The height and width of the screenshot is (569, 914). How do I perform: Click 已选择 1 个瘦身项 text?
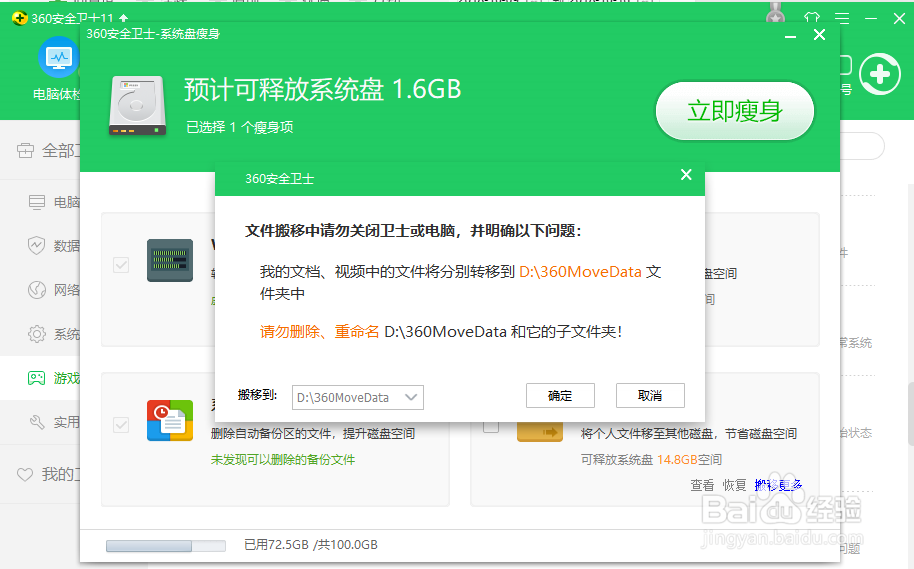(240, 127)
